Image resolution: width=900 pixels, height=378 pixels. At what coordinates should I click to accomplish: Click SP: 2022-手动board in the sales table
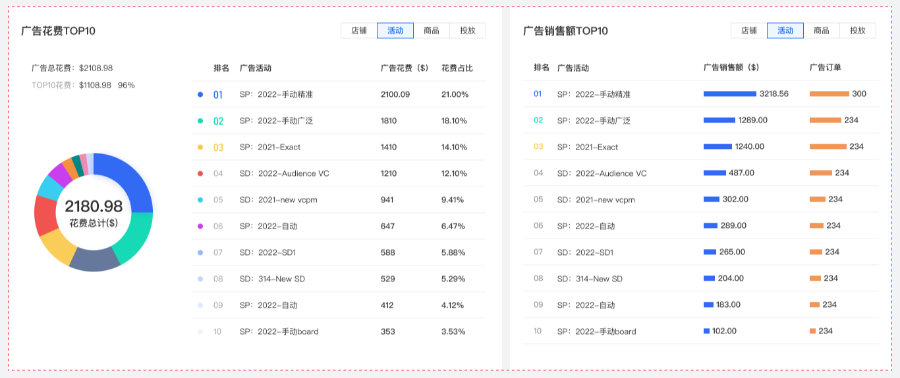click(596, 332)
